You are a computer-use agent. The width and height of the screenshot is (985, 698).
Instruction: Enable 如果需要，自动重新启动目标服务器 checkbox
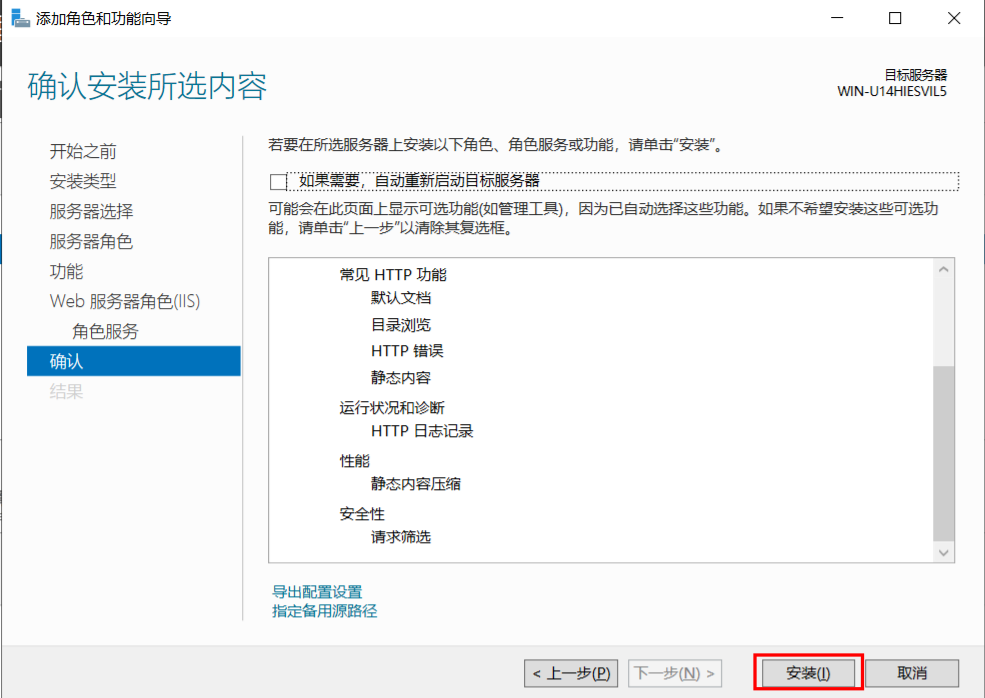point(278,180)
